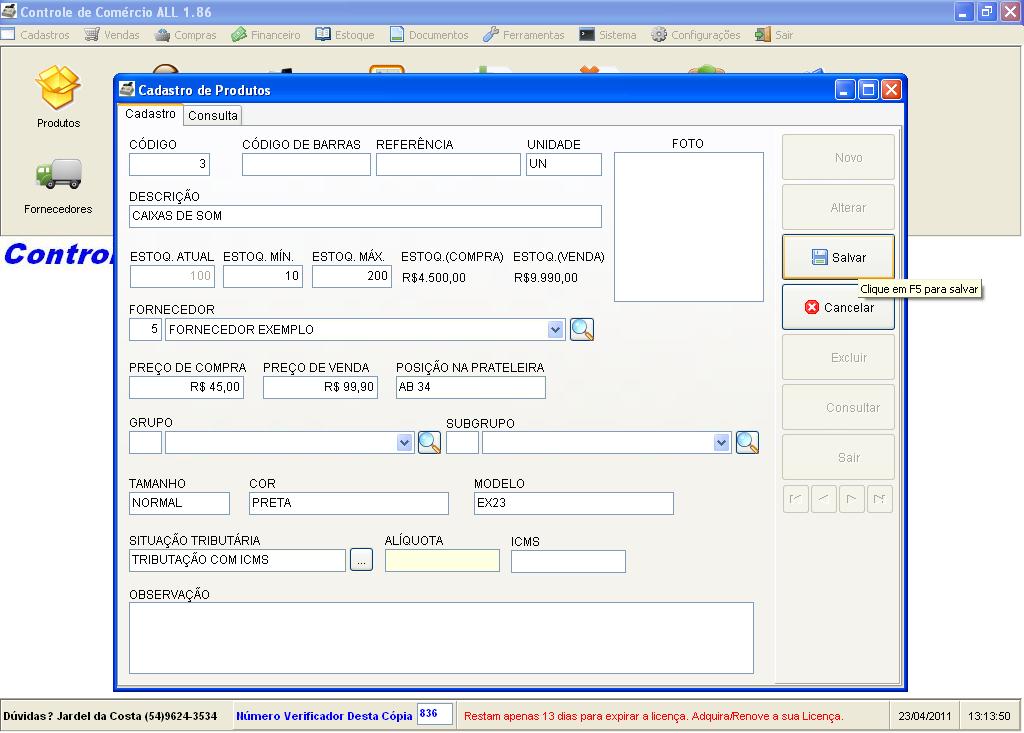Click magnifier search next to Fornecedor

582,330
